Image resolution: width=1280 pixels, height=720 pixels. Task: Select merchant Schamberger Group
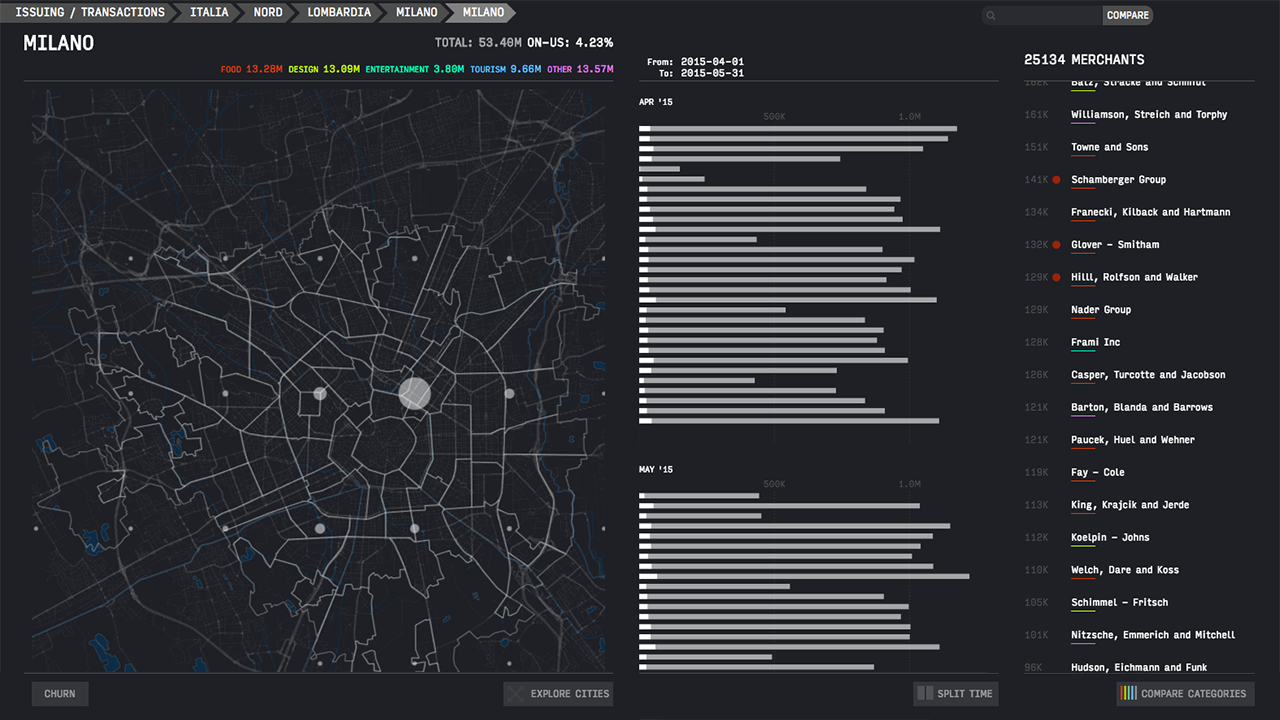click(x=1118, y=180)
